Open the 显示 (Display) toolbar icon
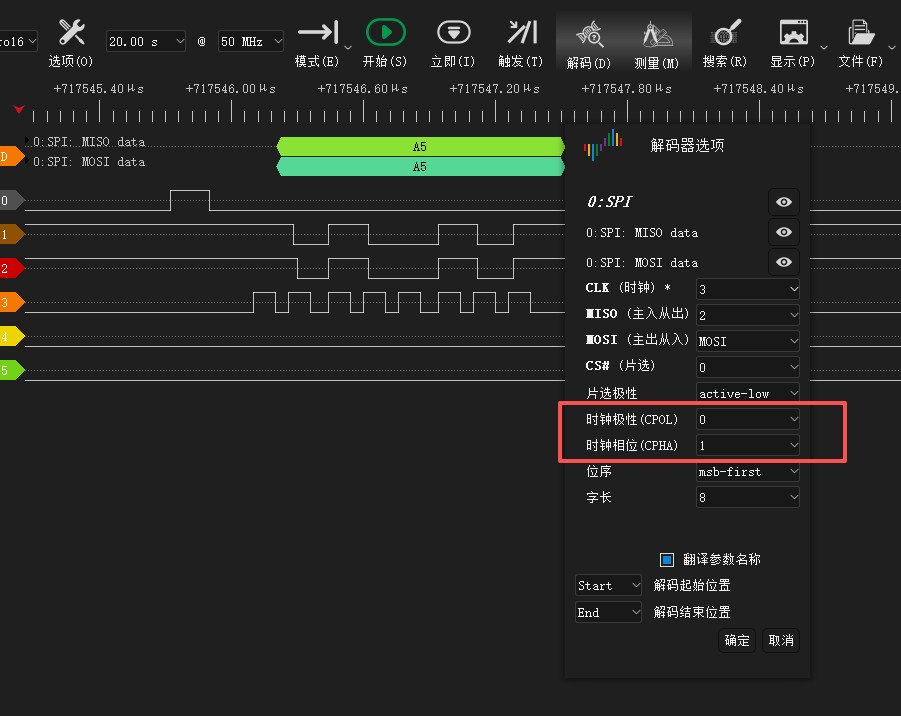 click(x=793, y=33)
